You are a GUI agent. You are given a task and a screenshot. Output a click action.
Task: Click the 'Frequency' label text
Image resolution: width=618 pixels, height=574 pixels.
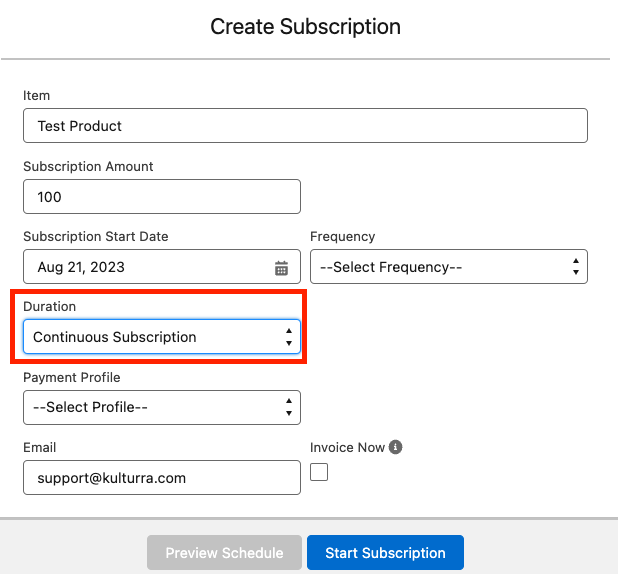tap(343, 237)
